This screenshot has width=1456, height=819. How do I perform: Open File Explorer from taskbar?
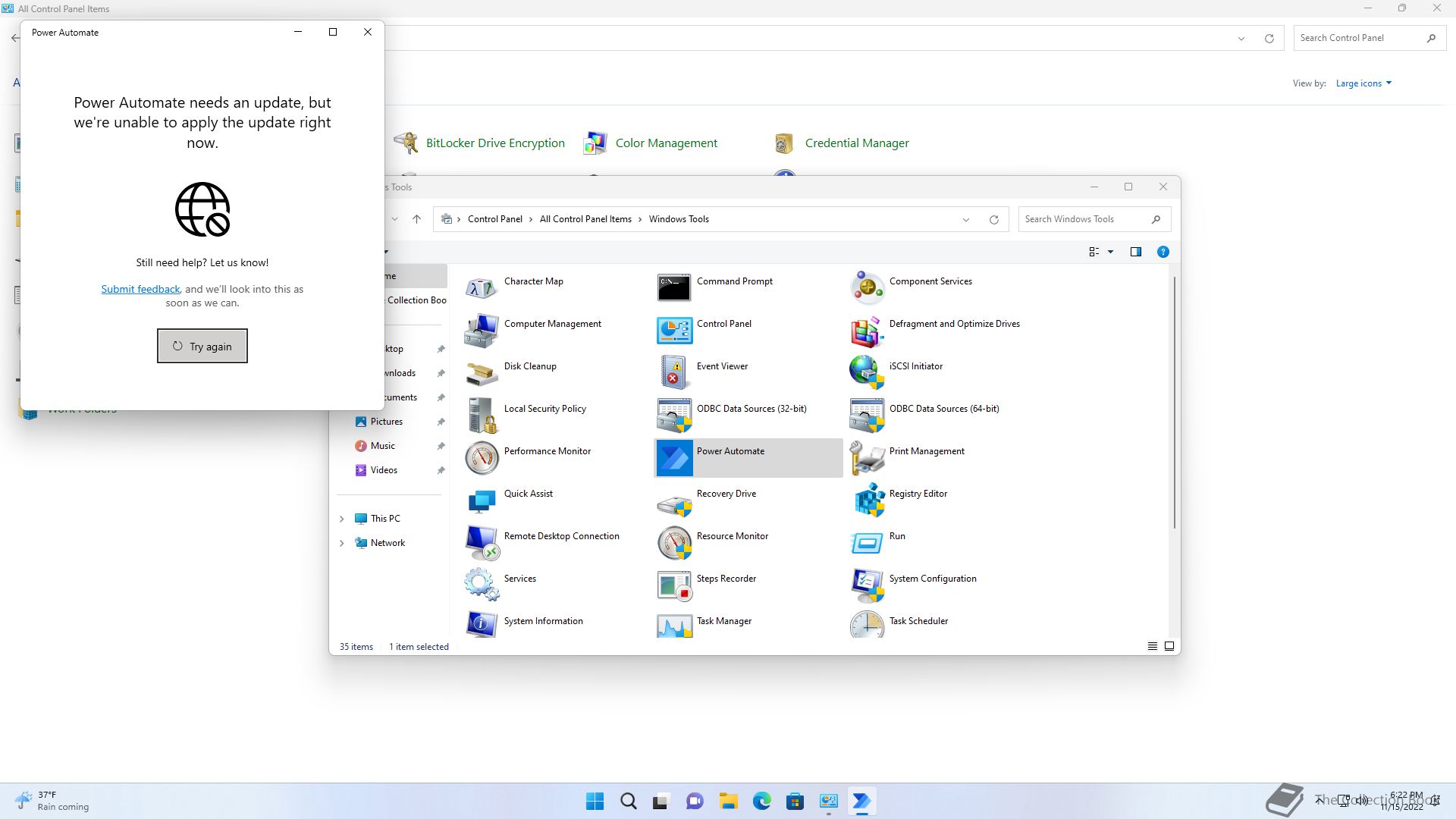tap(728, 801)
